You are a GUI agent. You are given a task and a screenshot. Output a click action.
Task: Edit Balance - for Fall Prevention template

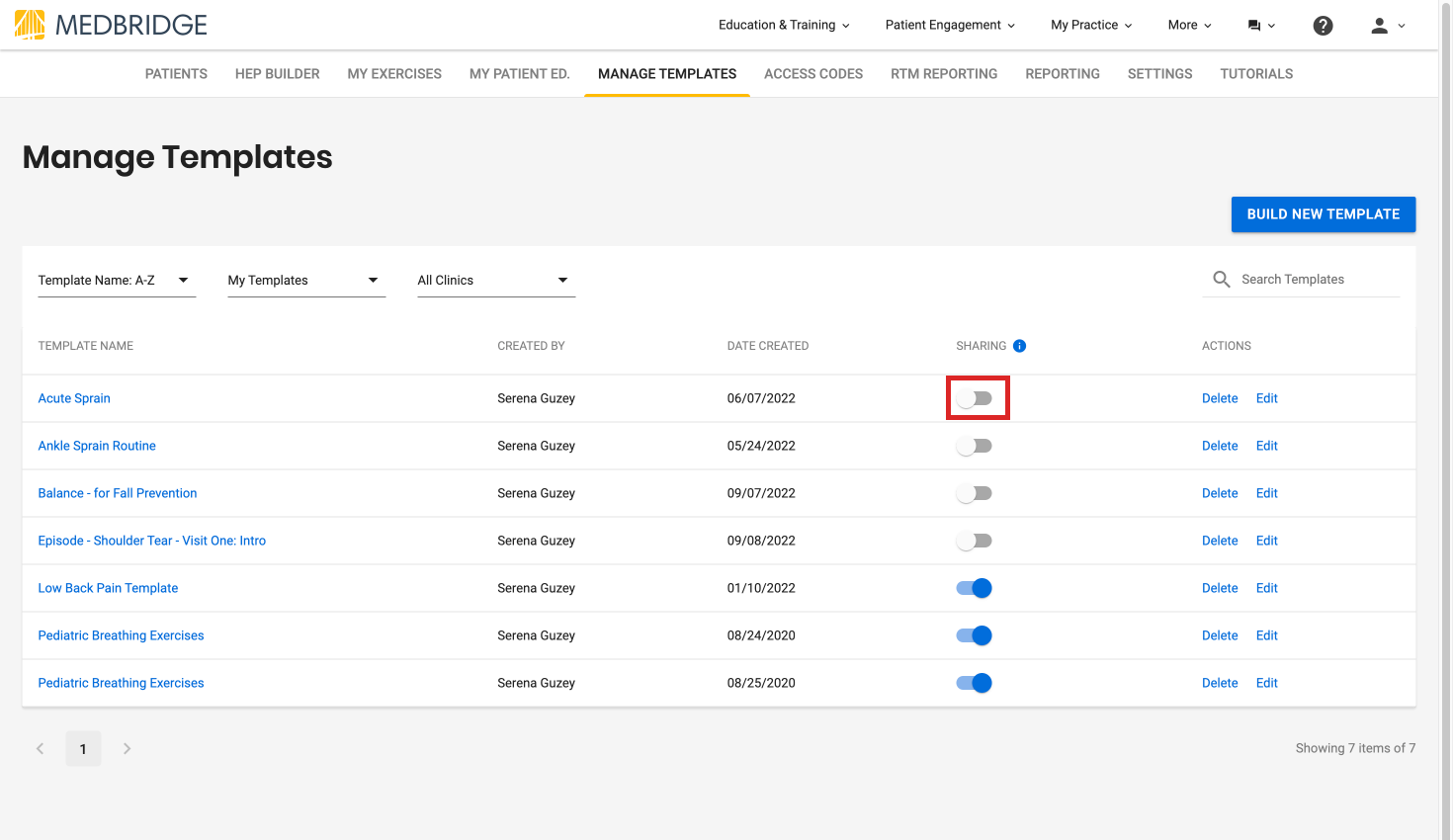point(1267,493)
